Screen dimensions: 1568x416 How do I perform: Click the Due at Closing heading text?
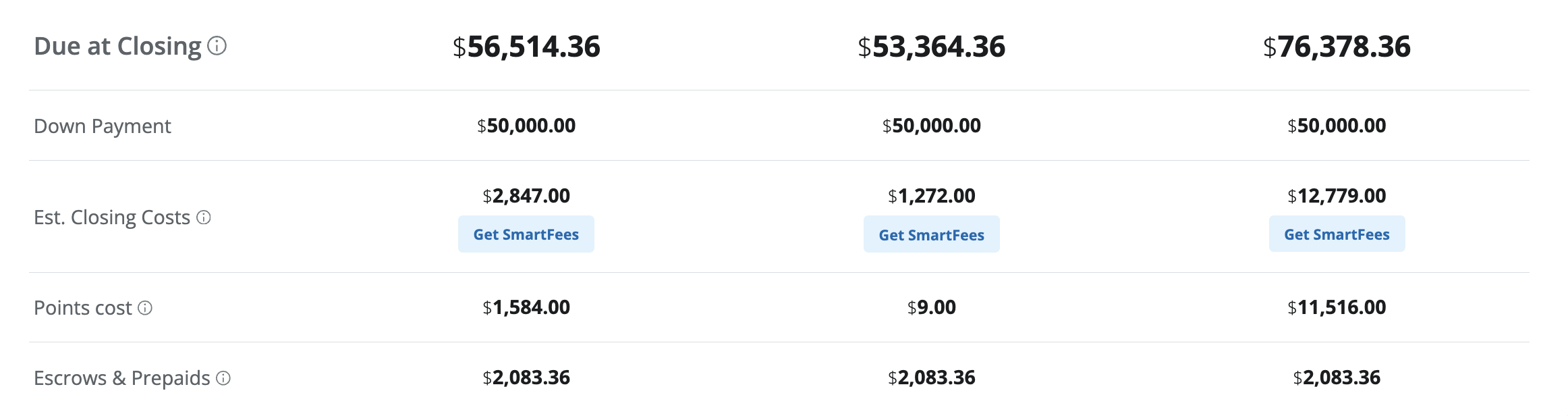click(x=117, y=47)
